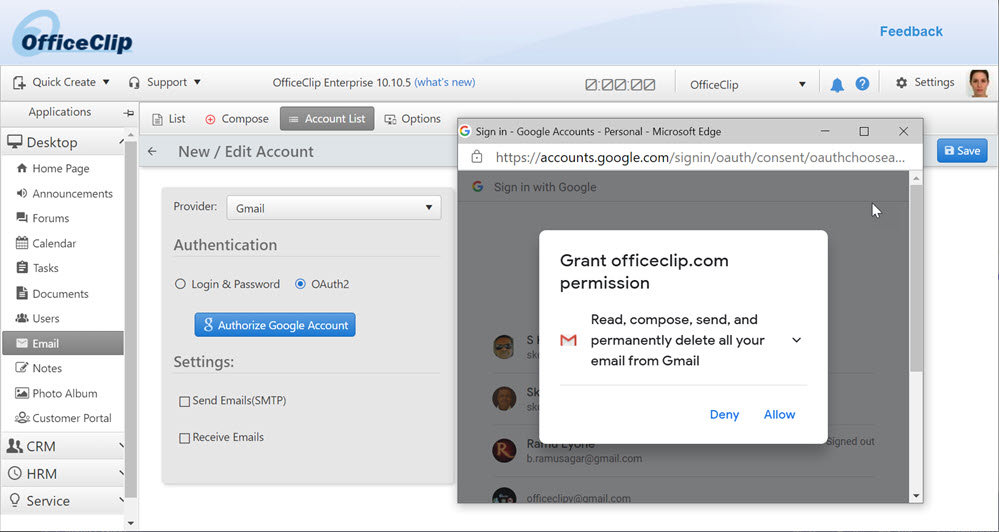Click the Edge address bar URL
Image resolution: width=1000 pixels, height=532 pixels.
click(700, 158)
